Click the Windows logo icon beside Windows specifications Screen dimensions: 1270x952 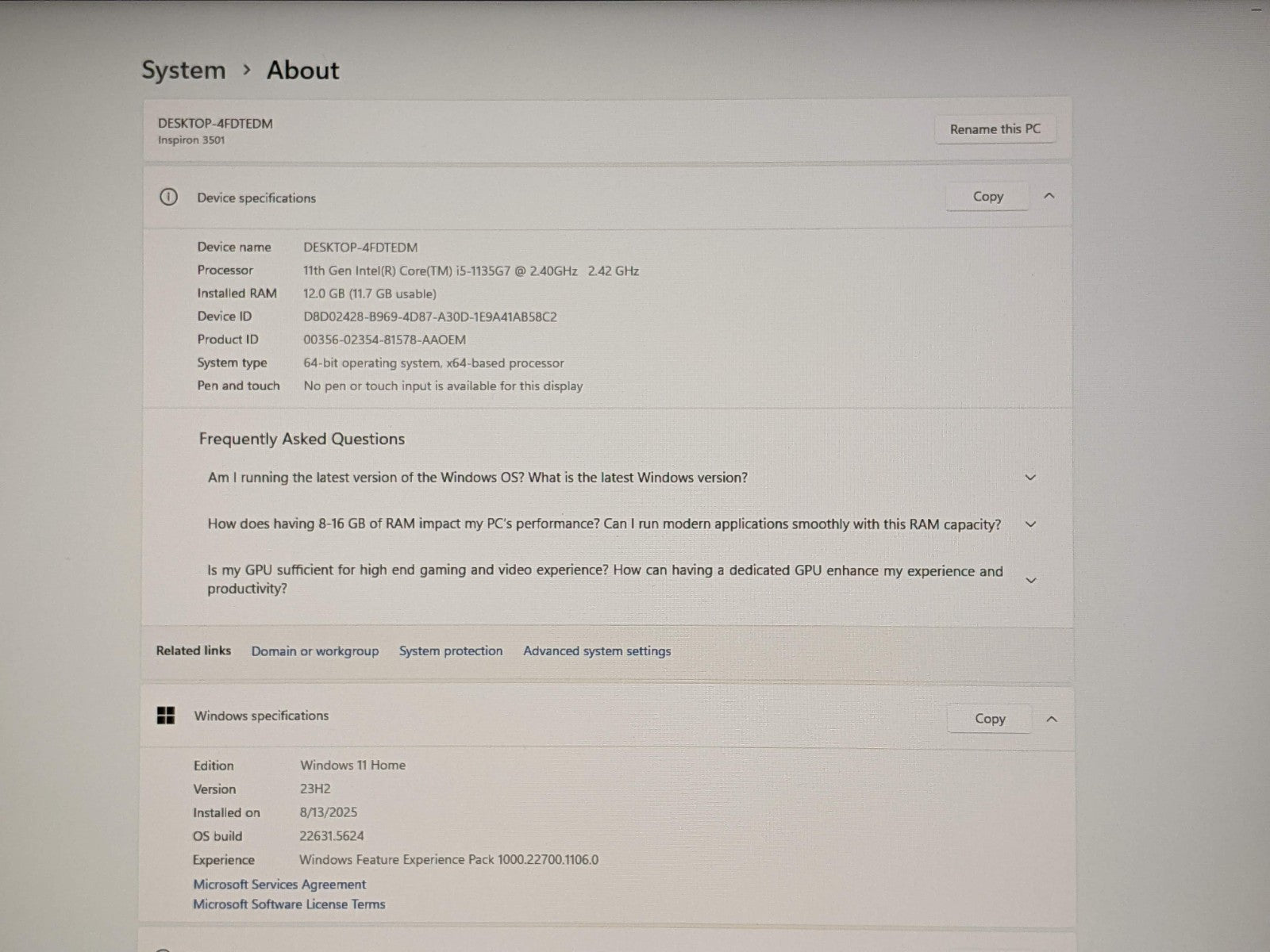tap(166, 716)
